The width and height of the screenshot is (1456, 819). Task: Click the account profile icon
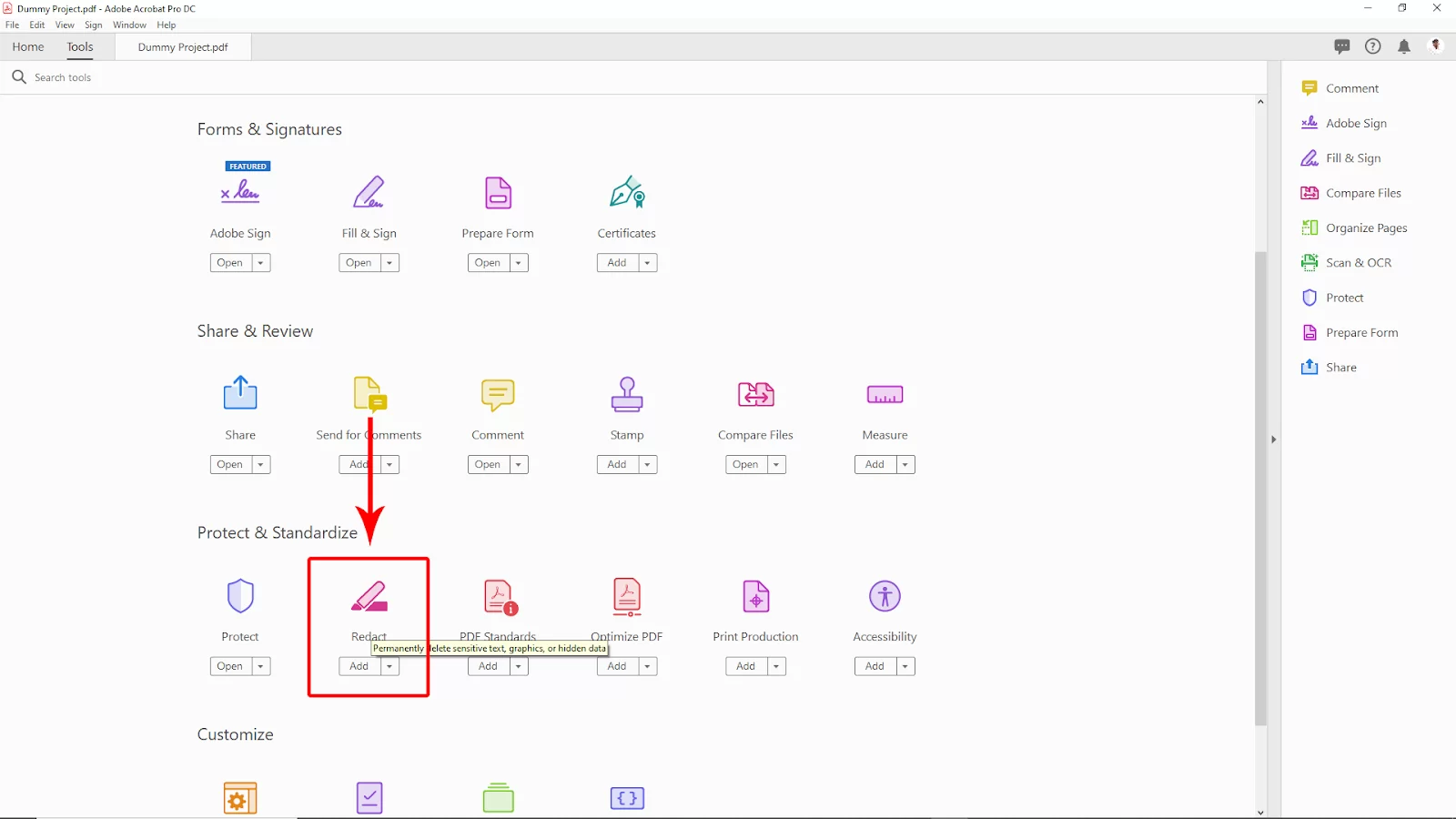click(x=1436, y=45)
